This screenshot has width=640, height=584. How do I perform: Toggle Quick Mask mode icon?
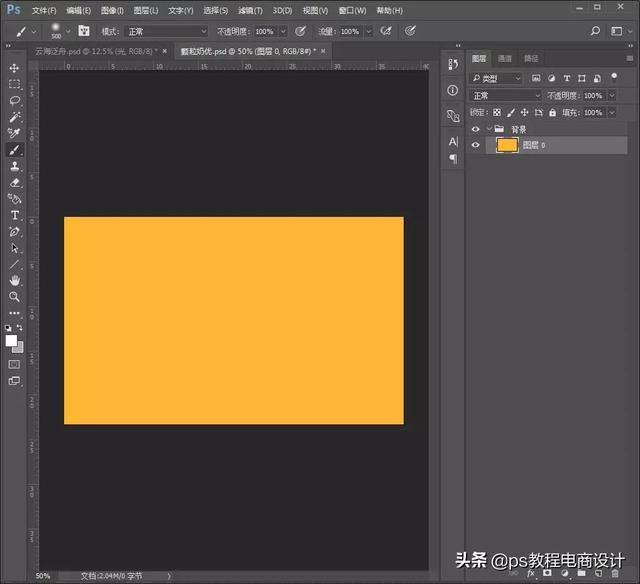[14, 364]
